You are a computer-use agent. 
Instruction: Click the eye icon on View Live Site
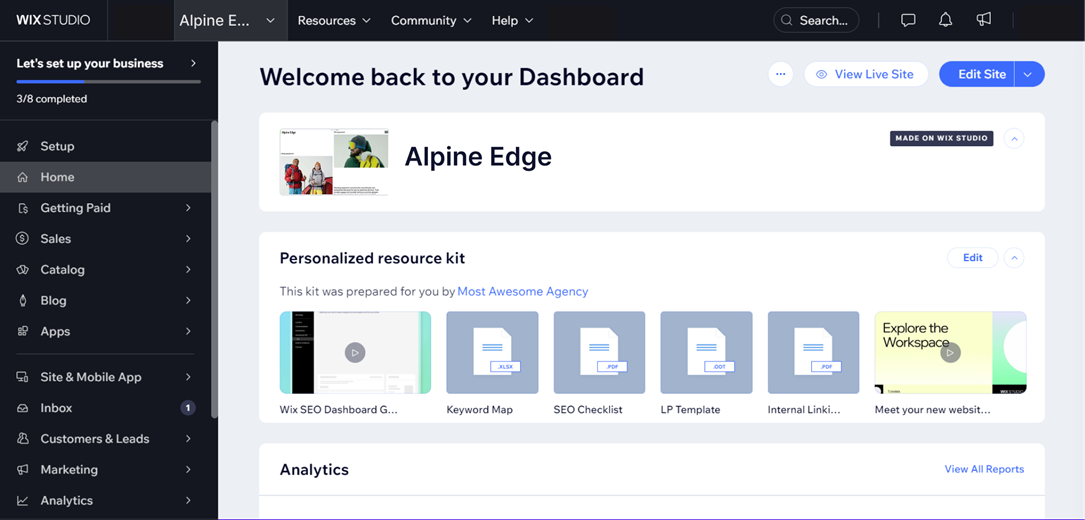(821, 74)
